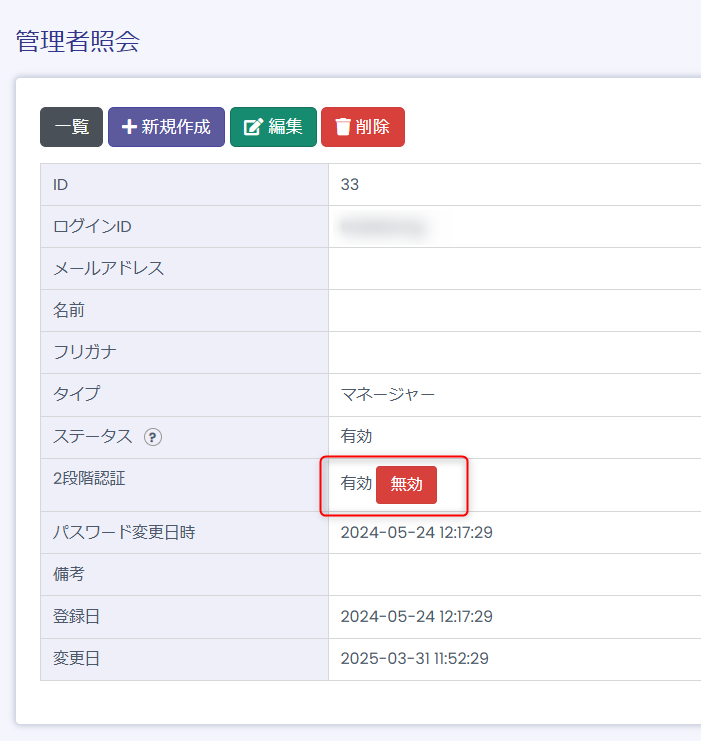
Task: Click the 2段階認証 row label
Action: click(89, 478)
